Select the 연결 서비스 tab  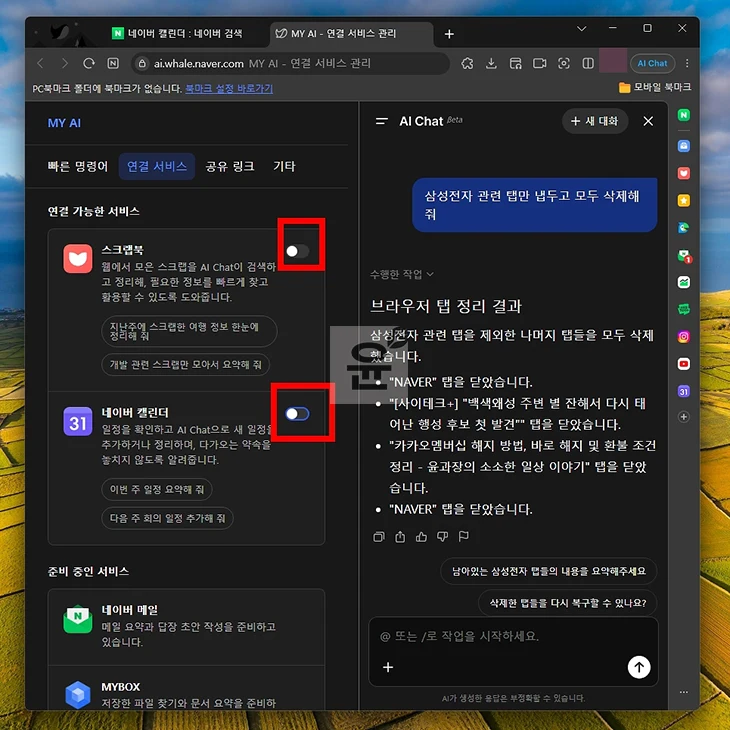(x=157, y=166)
